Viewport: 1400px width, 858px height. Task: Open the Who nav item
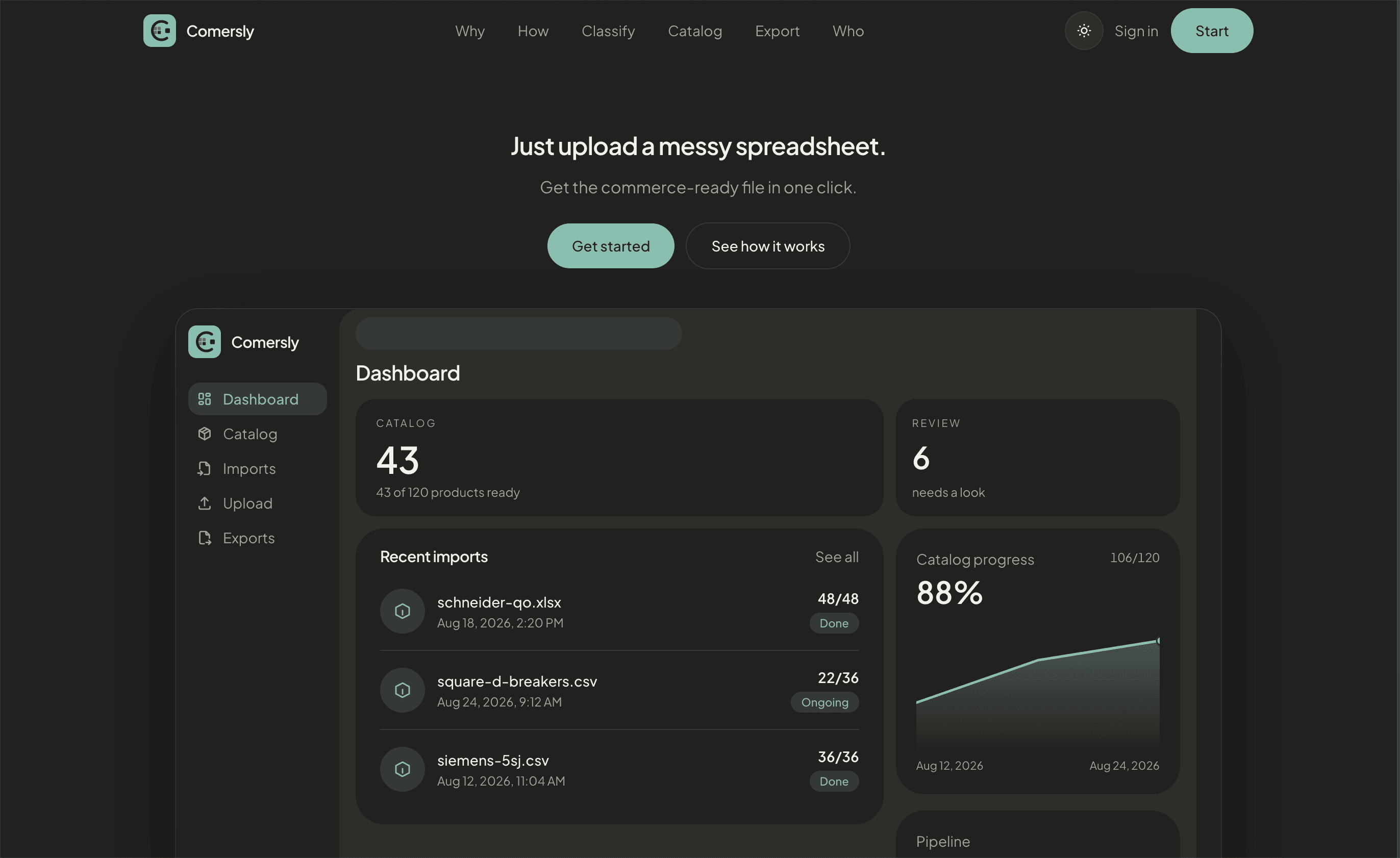pos(848,31)
